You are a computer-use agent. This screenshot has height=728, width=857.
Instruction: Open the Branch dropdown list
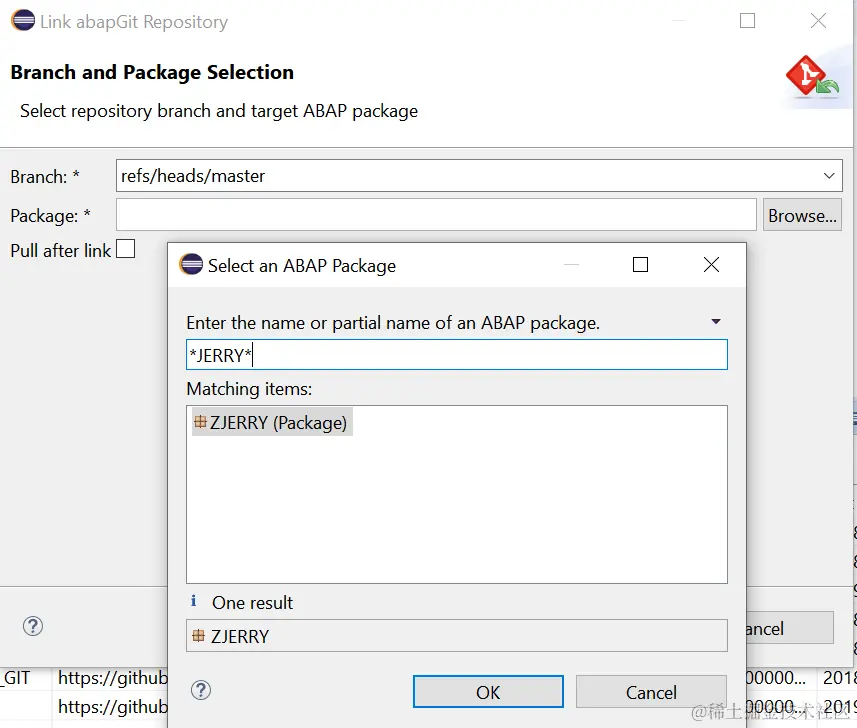click(829, 176)
